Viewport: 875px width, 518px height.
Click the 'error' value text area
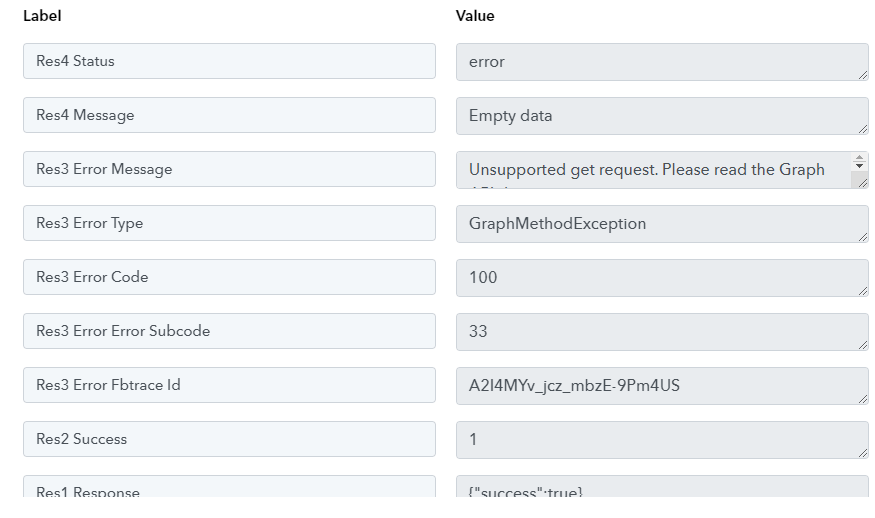(x=662, y=62)
